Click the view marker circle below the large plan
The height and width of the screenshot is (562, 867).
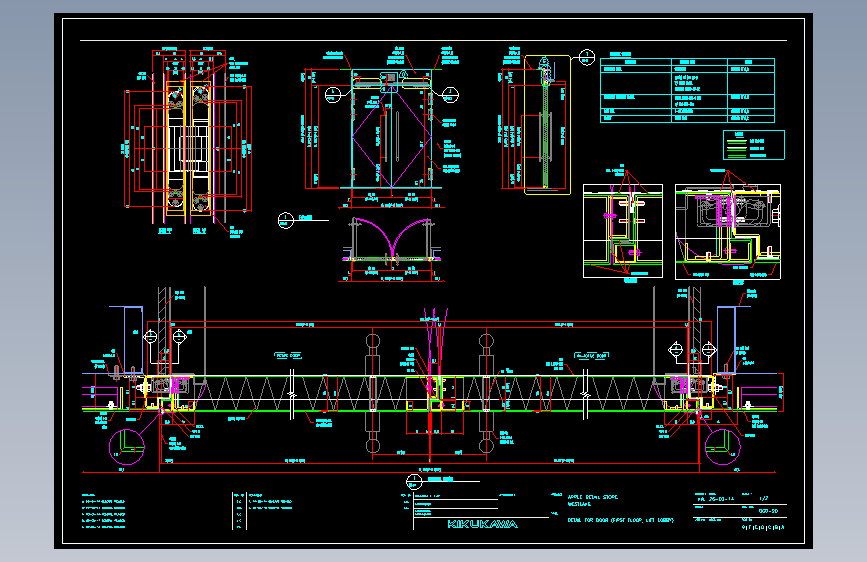point(414,482)
